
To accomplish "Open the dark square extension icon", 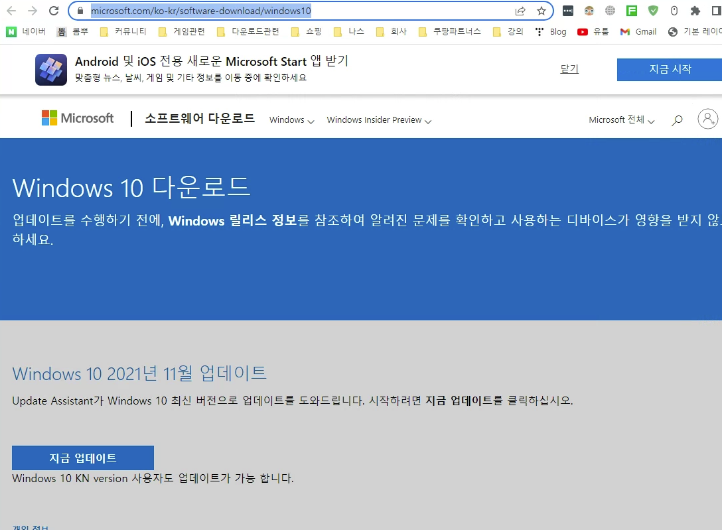I will (568, 11).
